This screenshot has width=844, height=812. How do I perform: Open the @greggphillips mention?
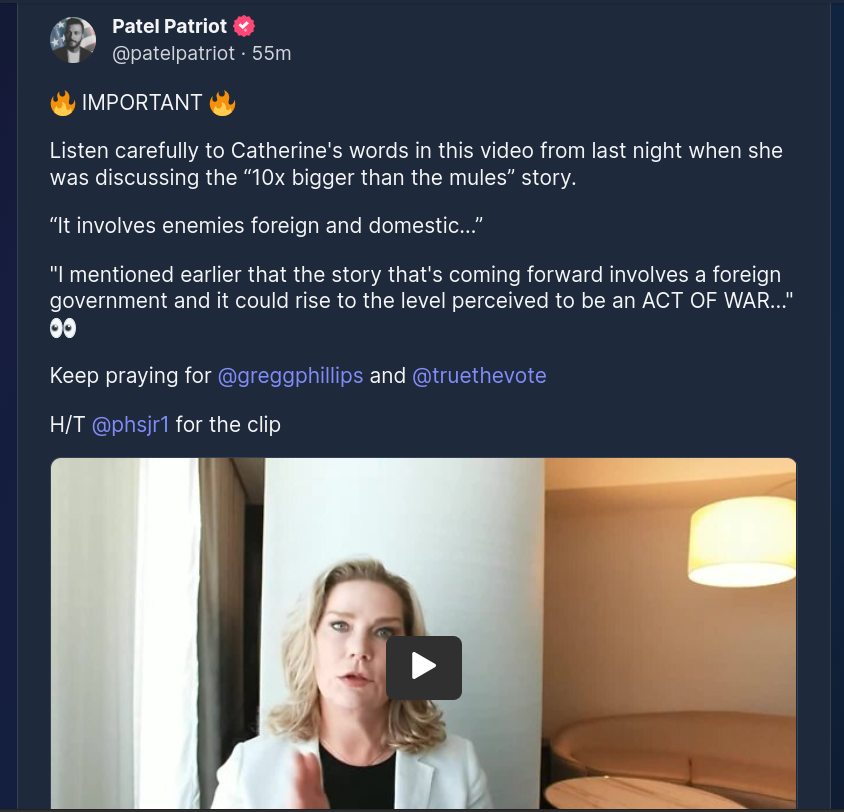(290, 376)
